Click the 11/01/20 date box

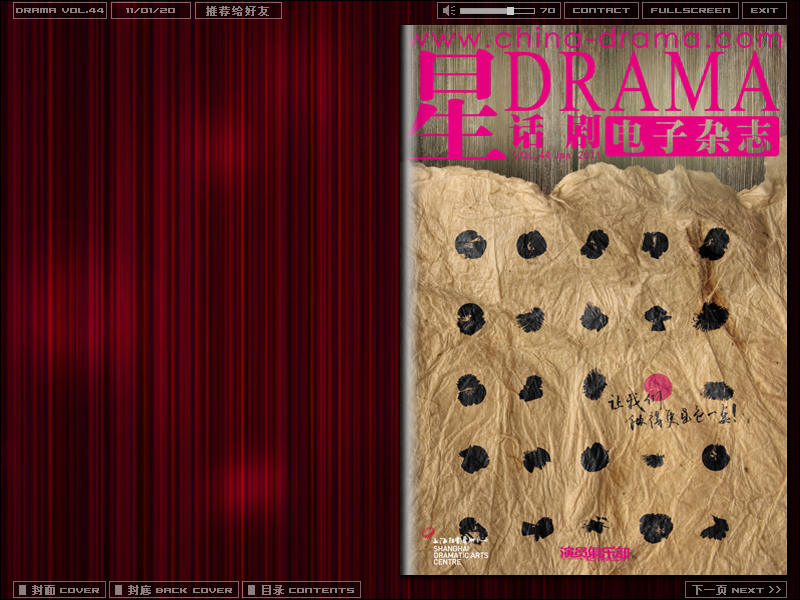coord(151,10)
